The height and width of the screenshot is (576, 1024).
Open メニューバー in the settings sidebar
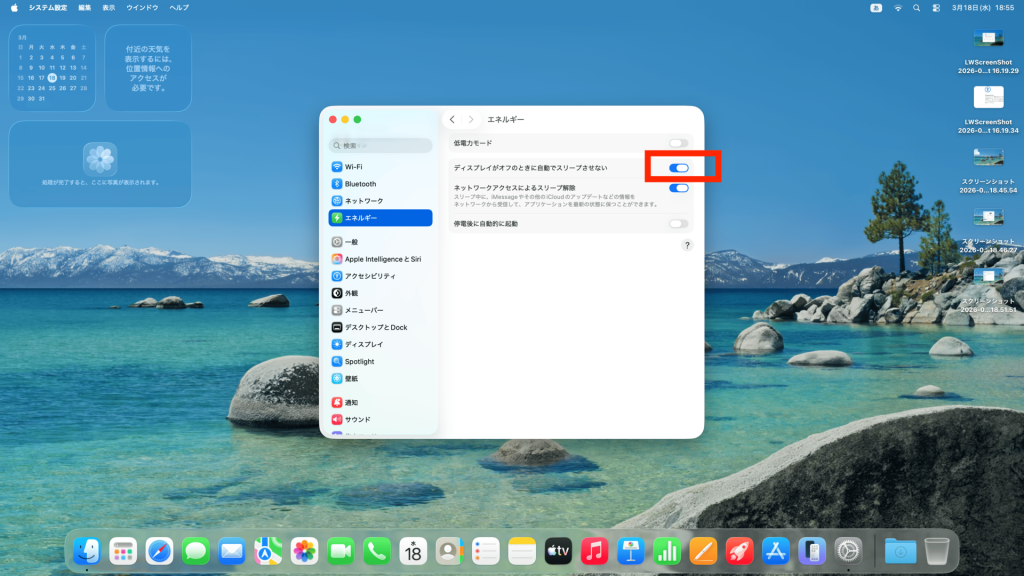(x=380, y=310)
